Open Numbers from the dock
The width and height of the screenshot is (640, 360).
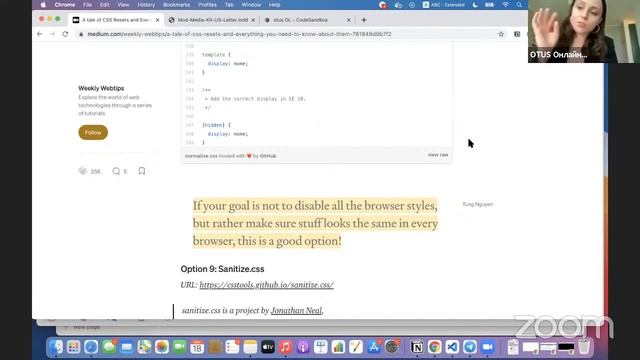click(338, 347)
